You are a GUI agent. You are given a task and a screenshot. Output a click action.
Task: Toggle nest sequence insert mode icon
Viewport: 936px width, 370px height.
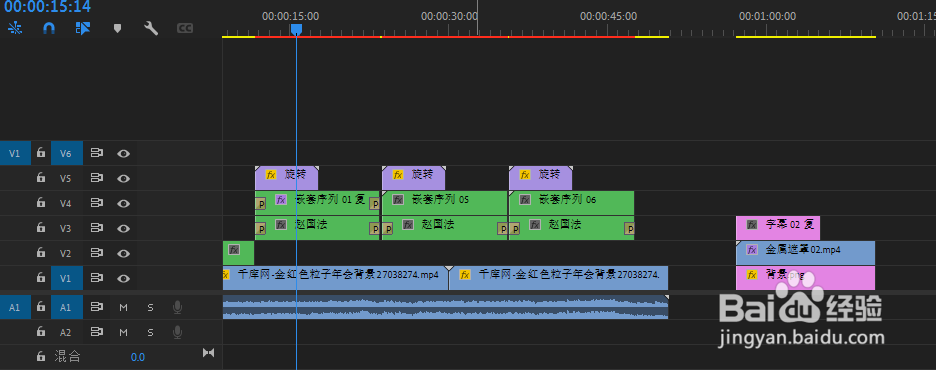[16, 28]
